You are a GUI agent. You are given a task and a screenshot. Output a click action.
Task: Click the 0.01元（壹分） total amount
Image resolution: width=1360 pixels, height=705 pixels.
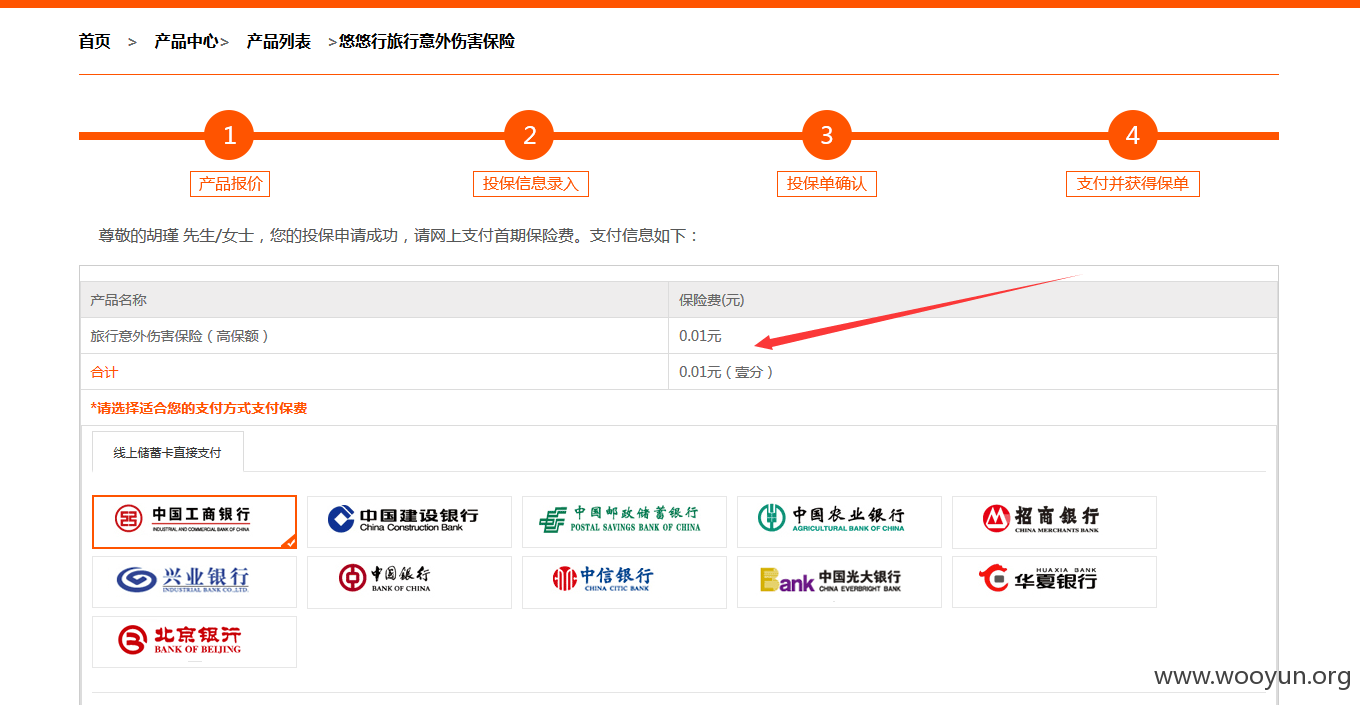point(727,372)
